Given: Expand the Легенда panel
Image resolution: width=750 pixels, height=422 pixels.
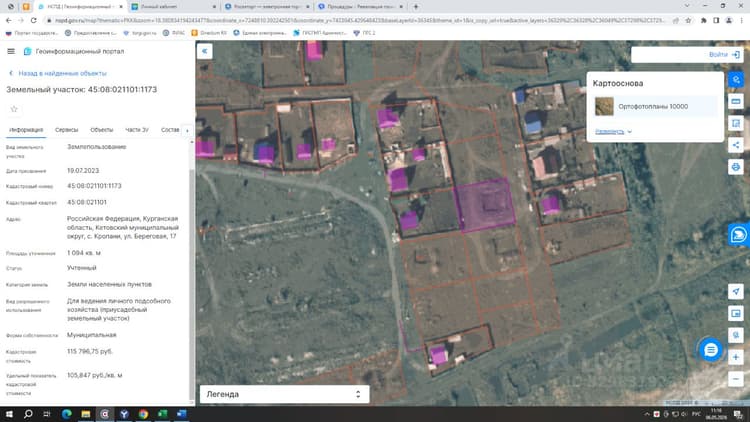Looking at the screenshot, I should (285, 394).
